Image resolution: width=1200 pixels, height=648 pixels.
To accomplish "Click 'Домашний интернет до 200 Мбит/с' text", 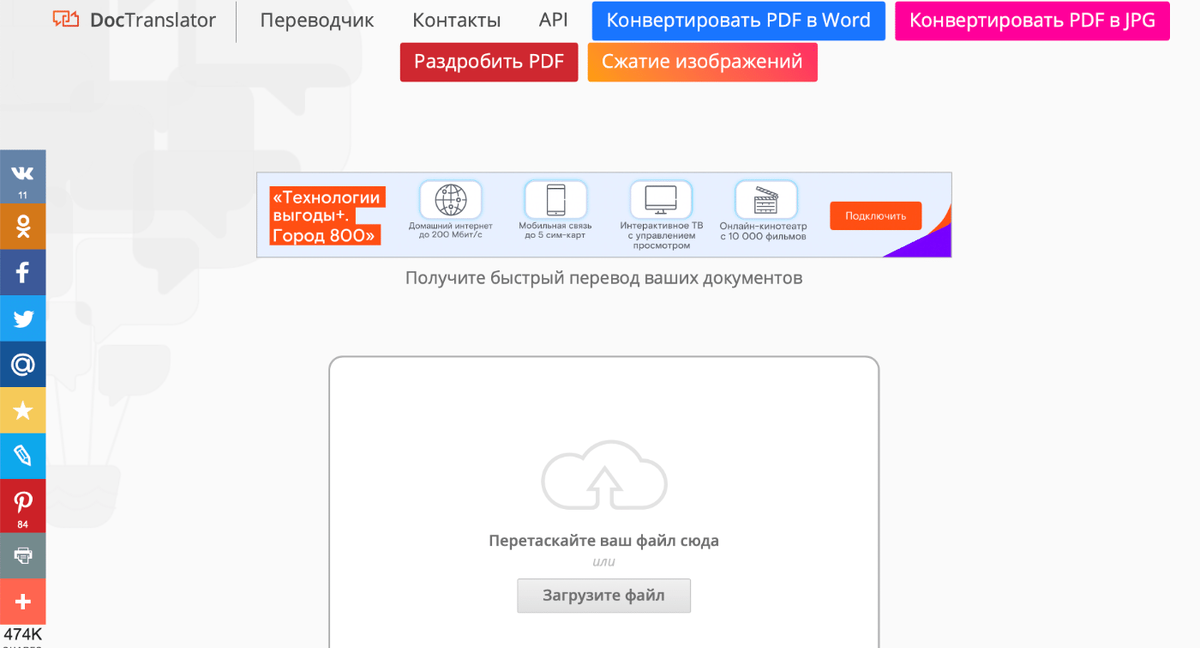I will click(x=450, y=231).
